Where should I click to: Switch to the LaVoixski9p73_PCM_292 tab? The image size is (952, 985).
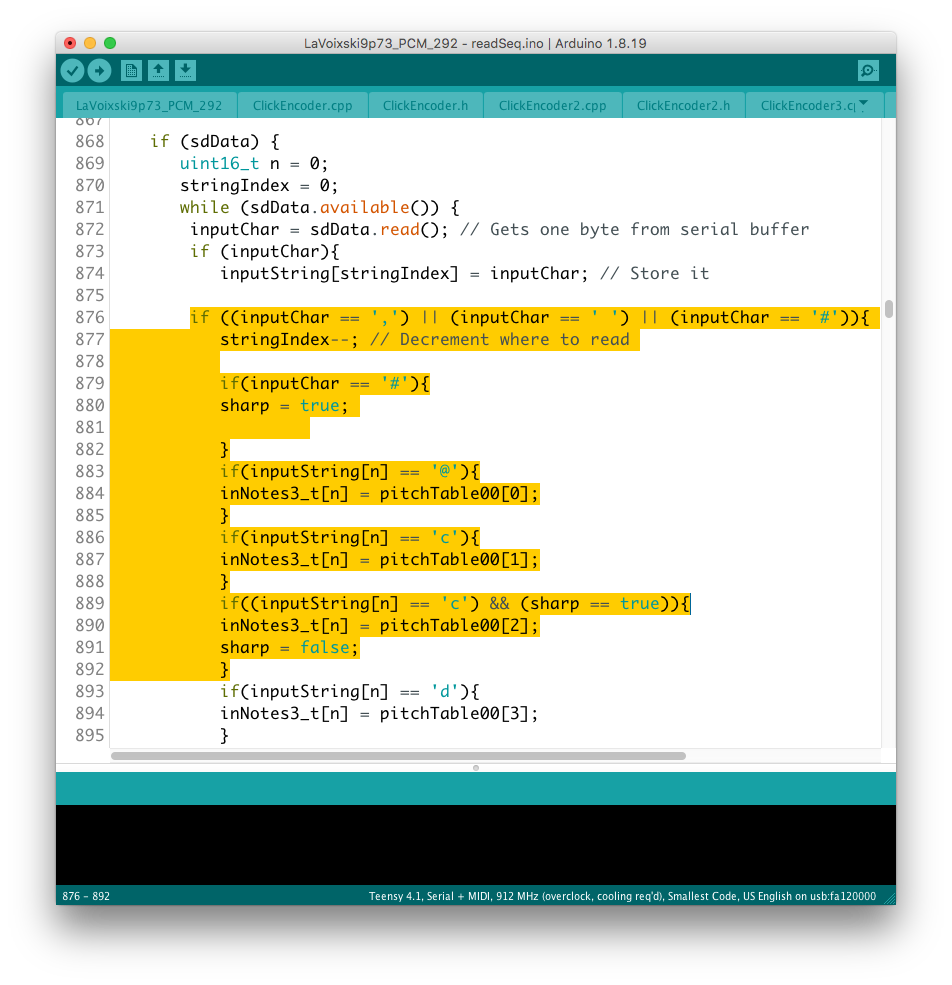149,105
